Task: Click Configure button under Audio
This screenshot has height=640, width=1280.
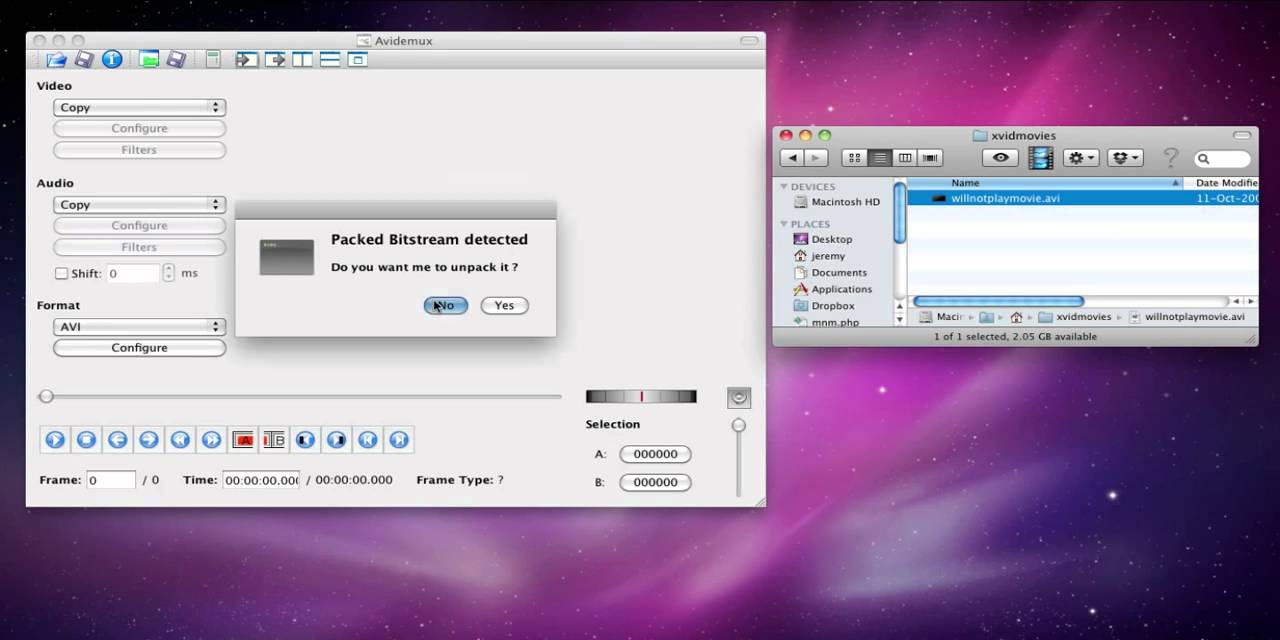Action: (139, 226)
